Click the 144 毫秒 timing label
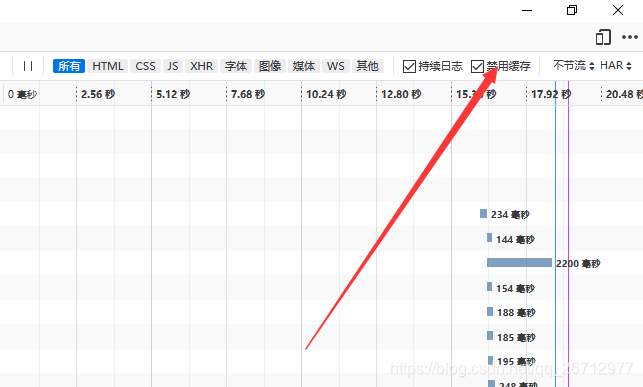Viewport: 643px width, 387px height. [x=515, y=240]
